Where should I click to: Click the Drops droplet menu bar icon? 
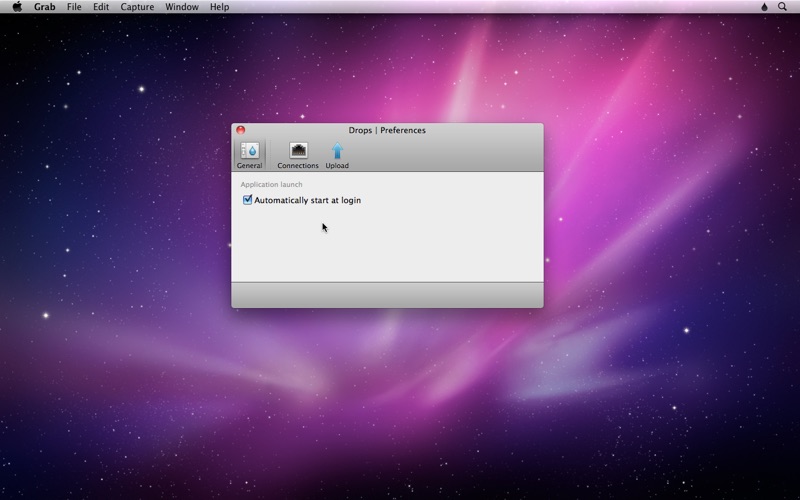(765, 7)
